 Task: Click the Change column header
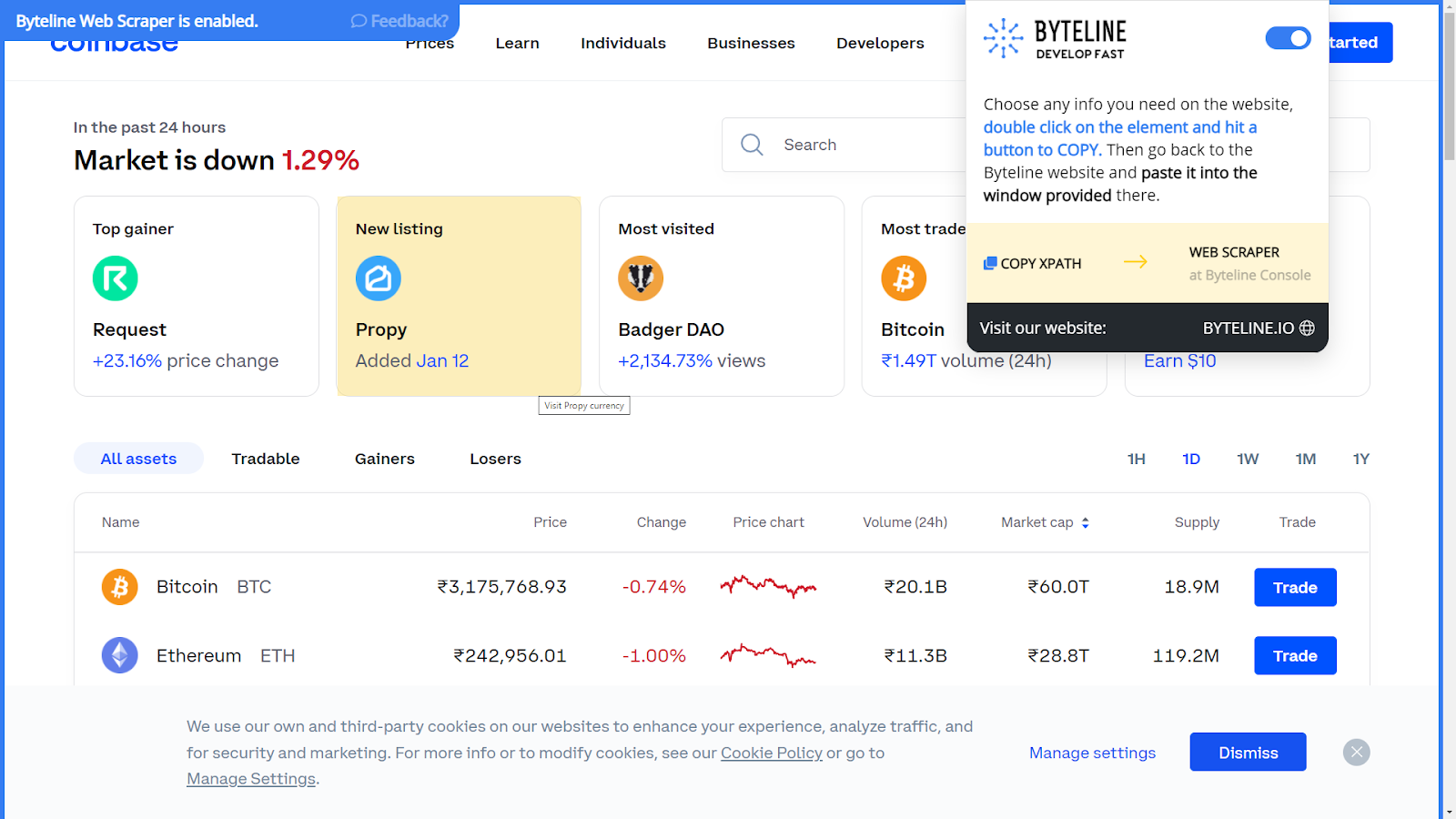point(662,522)
